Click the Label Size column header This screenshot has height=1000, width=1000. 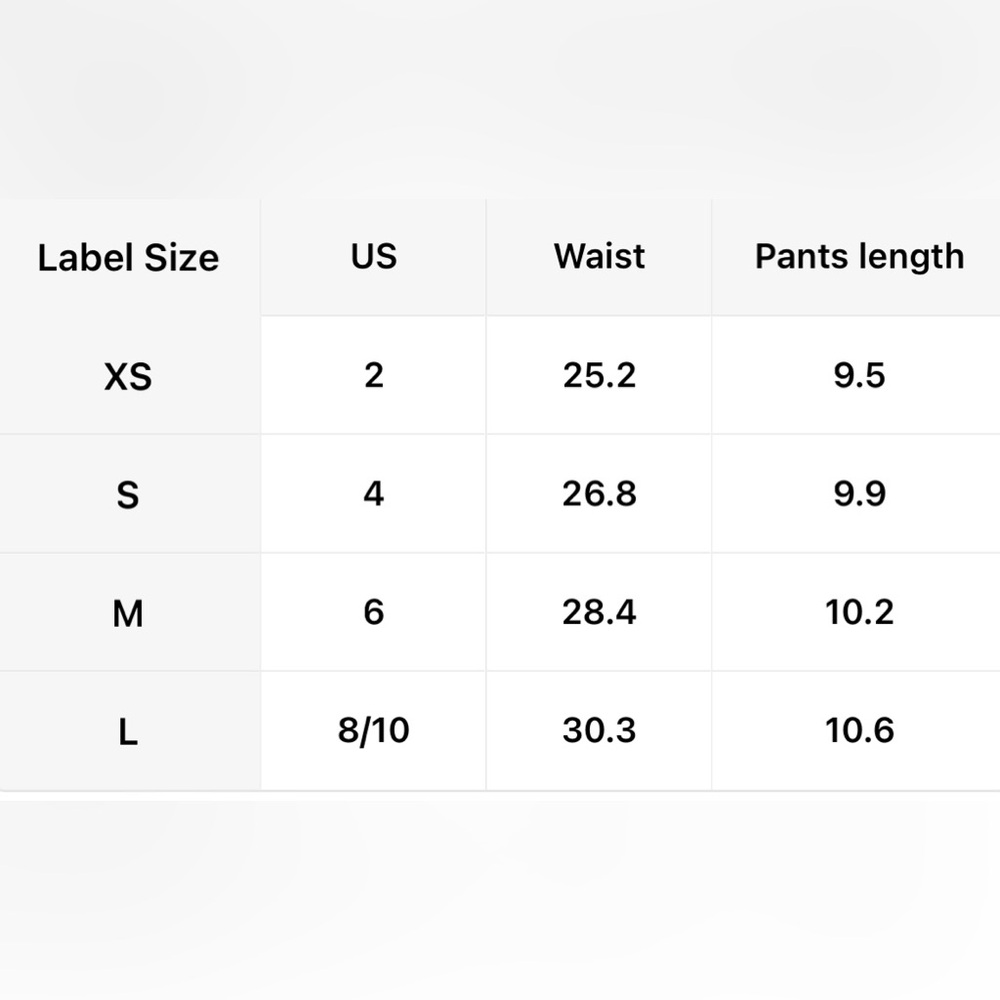128,258
